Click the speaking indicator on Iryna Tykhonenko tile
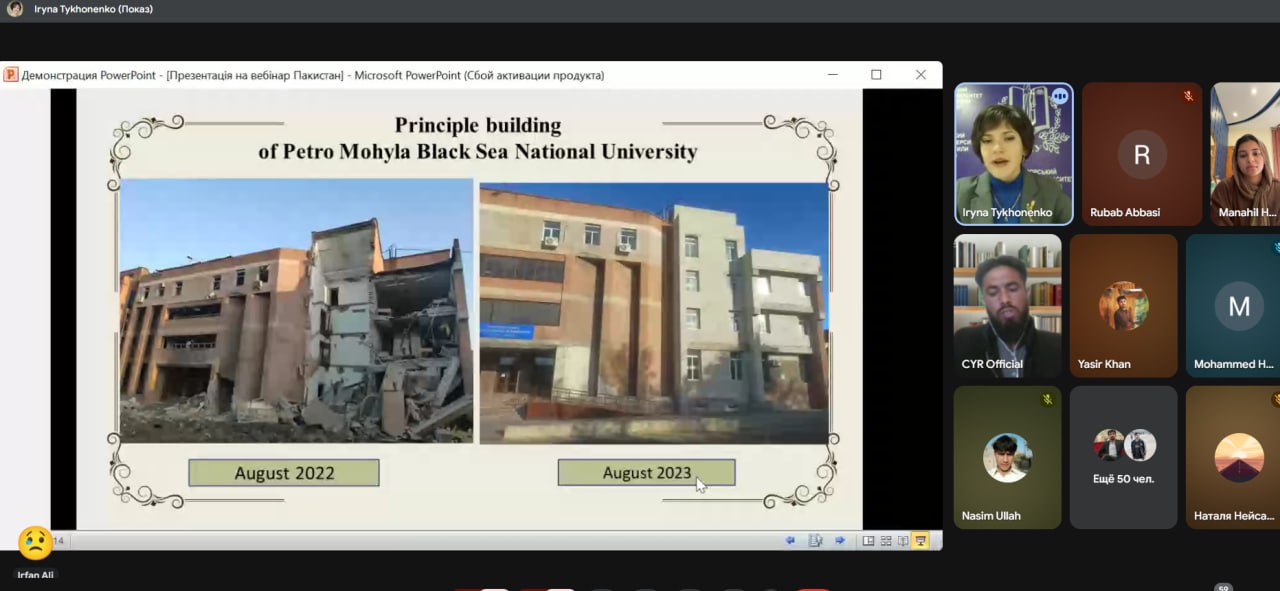1280x591 pixels. coord(1059,97)
